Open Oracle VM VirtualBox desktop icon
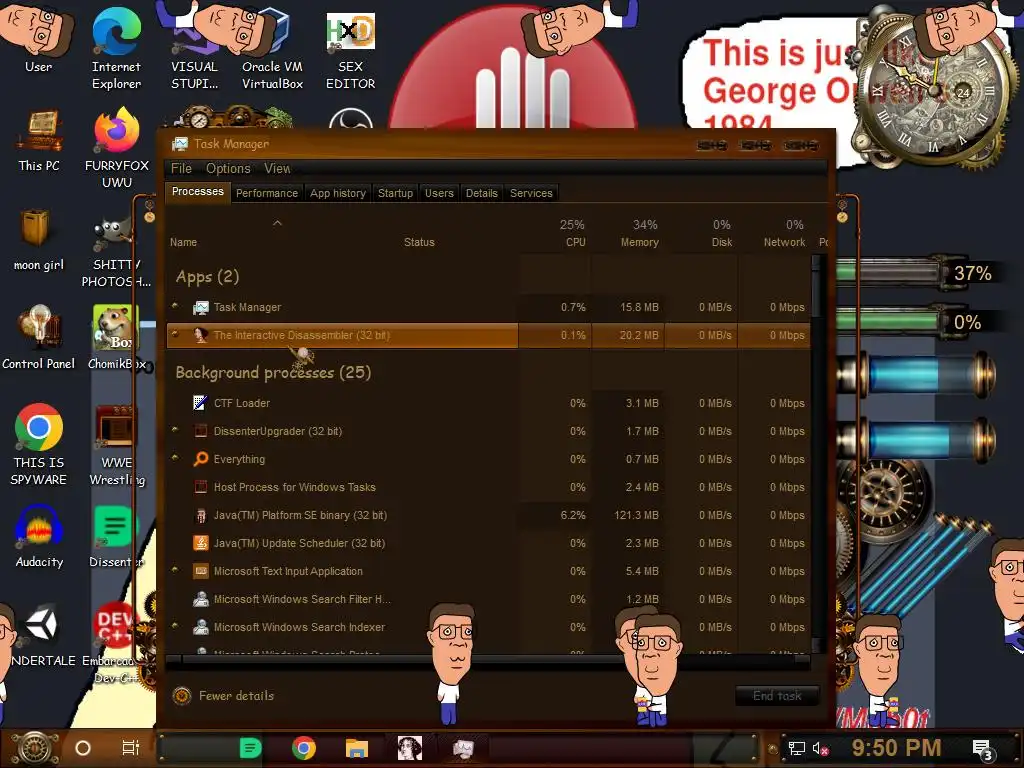Image resolution: width=1024 pixels, height=768 pixels. point(272,51)
